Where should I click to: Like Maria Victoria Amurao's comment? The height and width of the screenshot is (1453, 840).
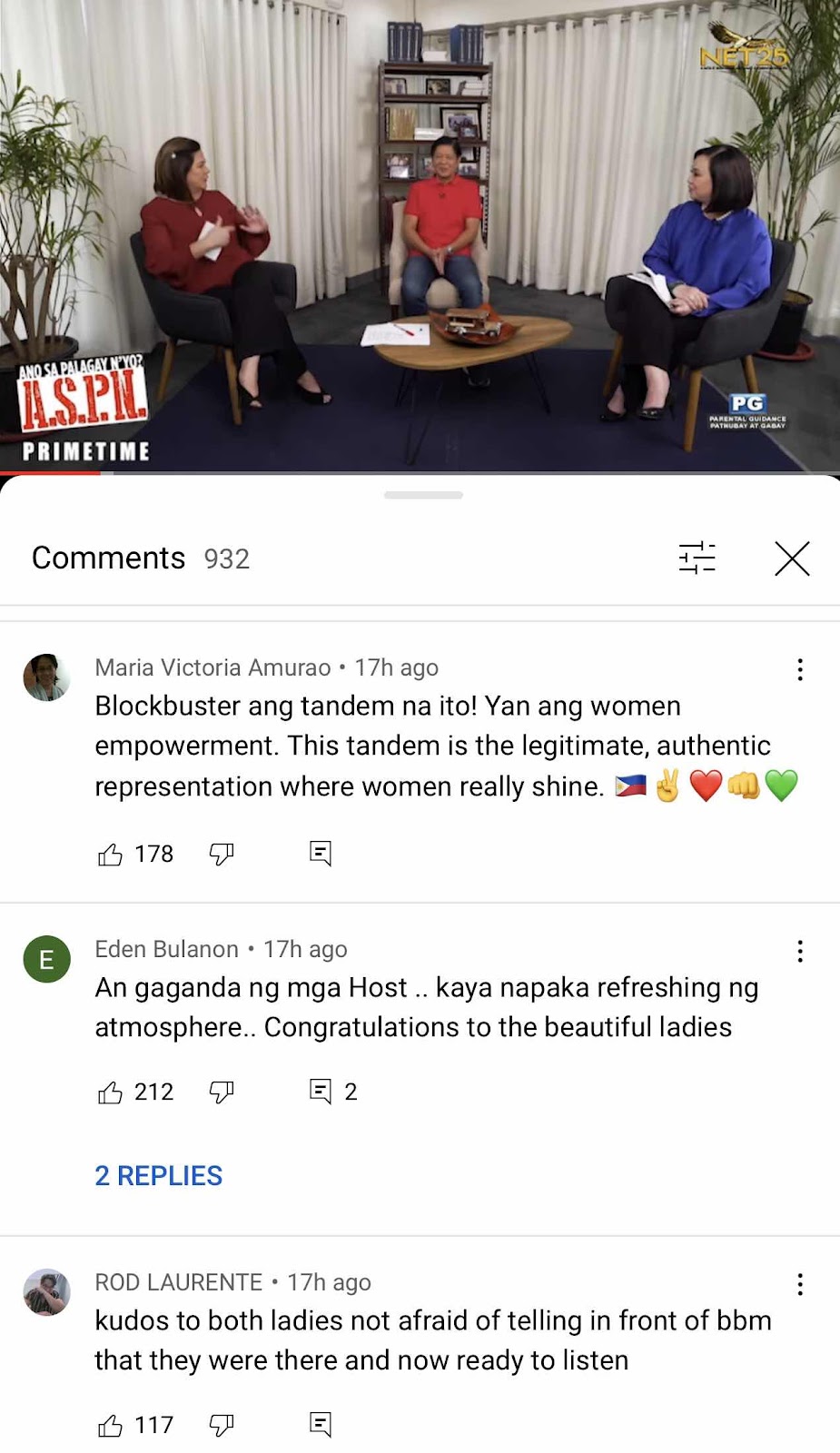[x=110, y=855]
